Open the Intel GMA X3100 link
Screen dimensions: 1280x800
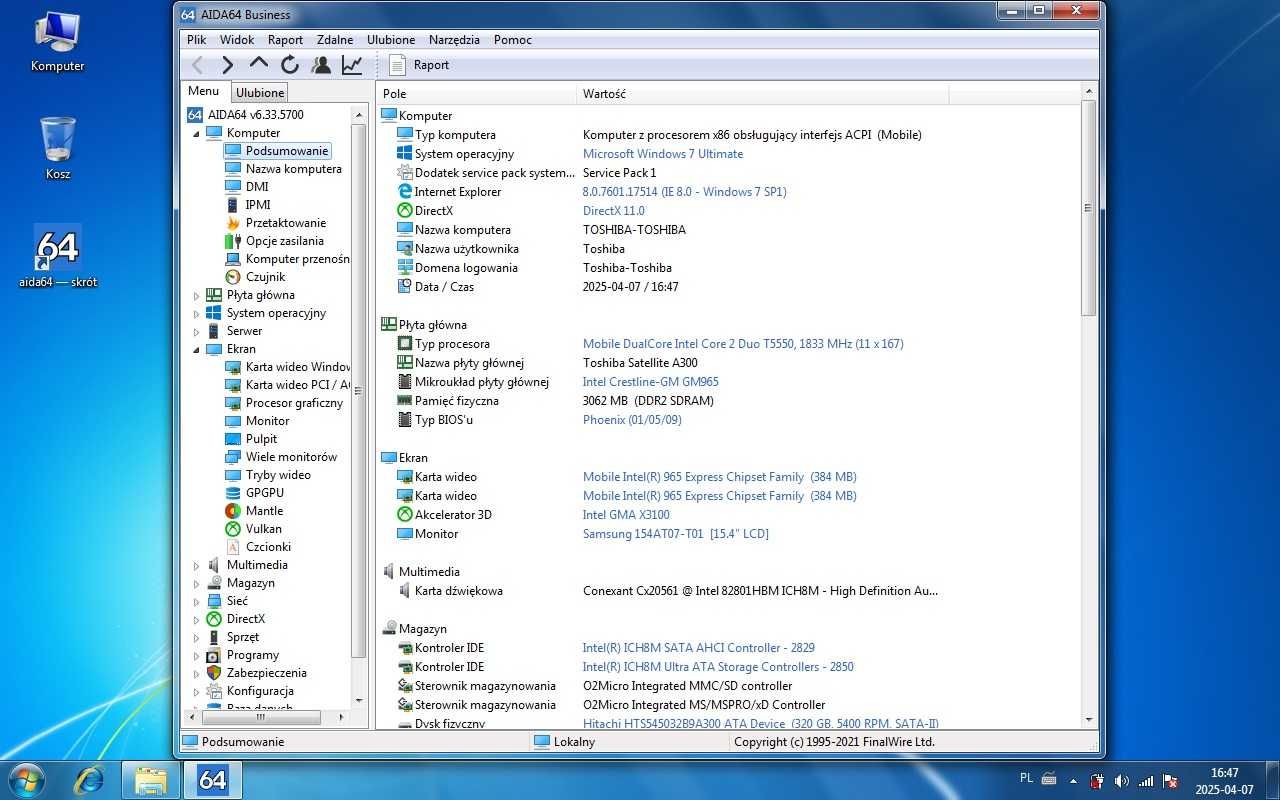[x=626, y=515]
